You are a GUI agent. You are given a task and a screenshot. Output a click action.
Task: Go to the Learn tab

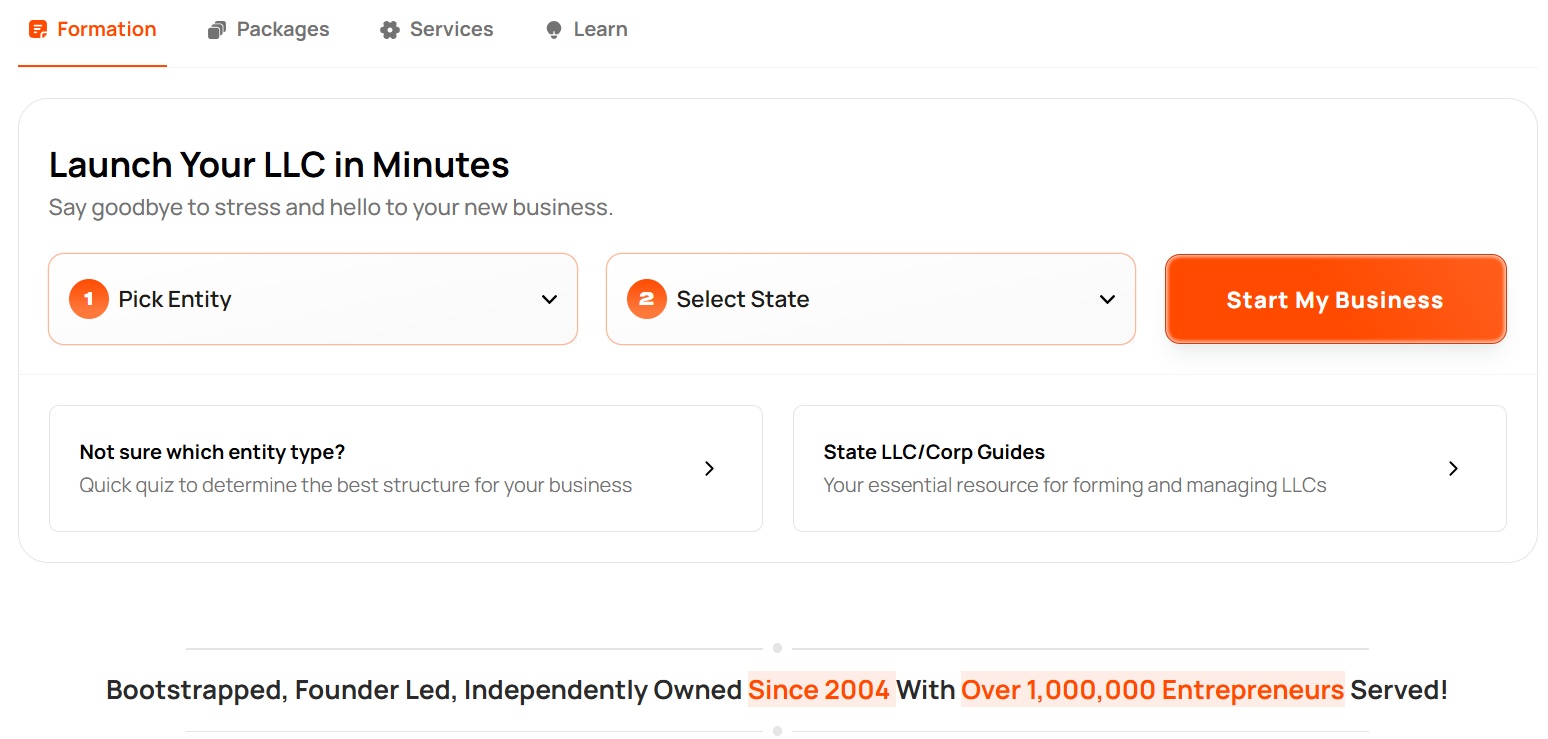click(x=587, y=30)
